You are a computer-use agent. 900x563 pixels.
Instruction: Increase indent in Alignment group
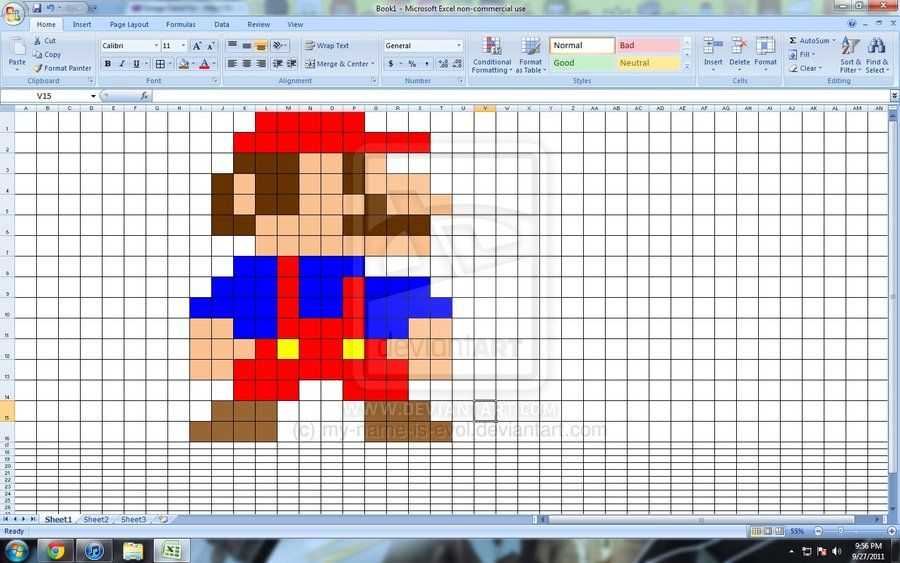pyautogui.click(x=292, y=64)
